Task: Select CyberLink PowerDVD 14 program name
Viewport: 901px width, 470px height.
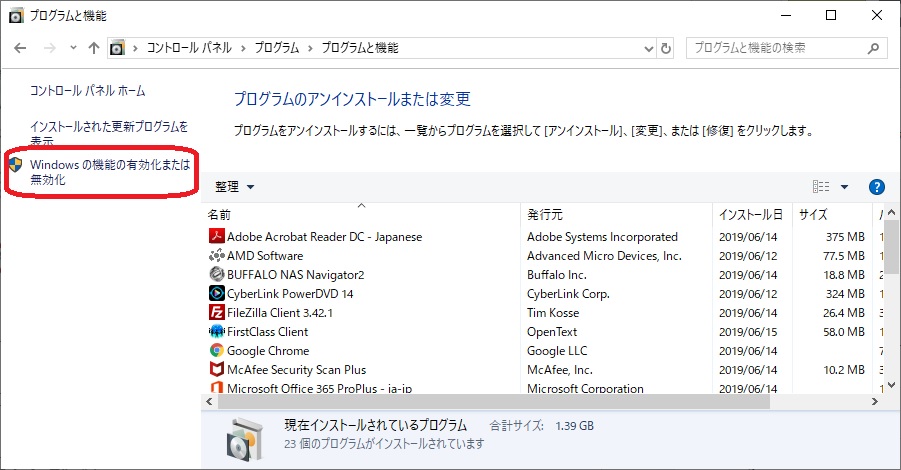Action: 290,294
